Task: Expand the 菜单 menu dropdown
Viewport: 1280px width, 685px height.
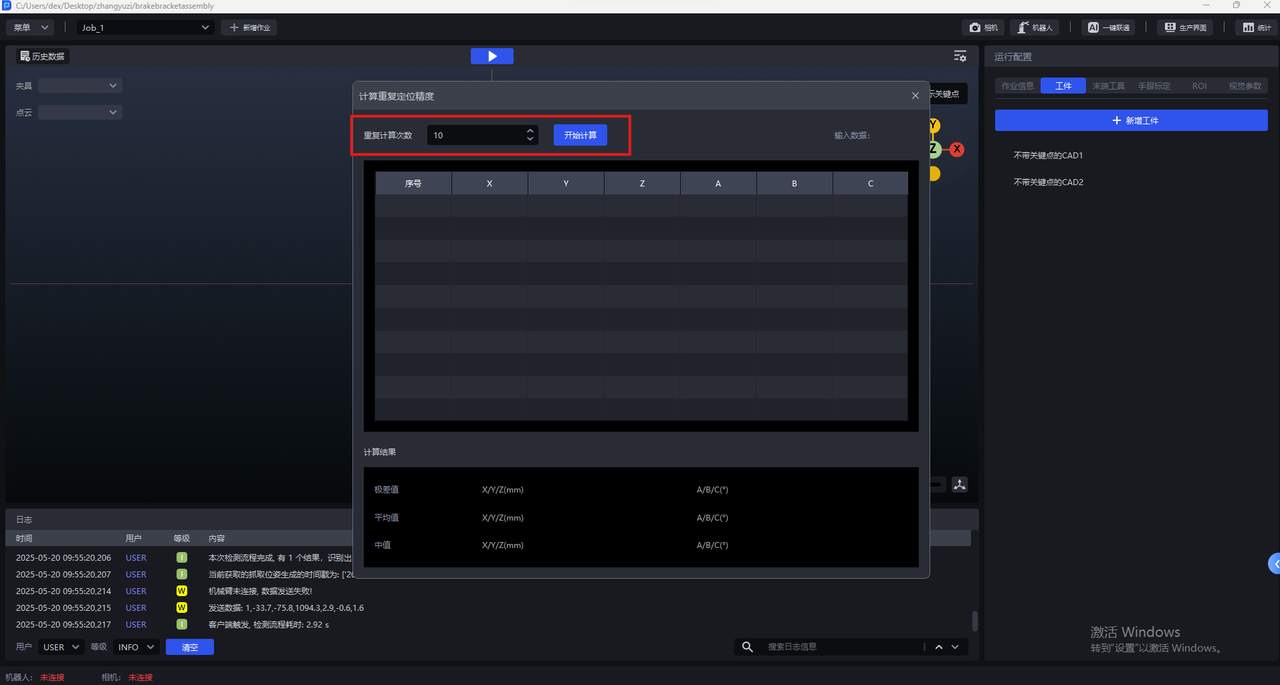Action: tap(32, 28)
